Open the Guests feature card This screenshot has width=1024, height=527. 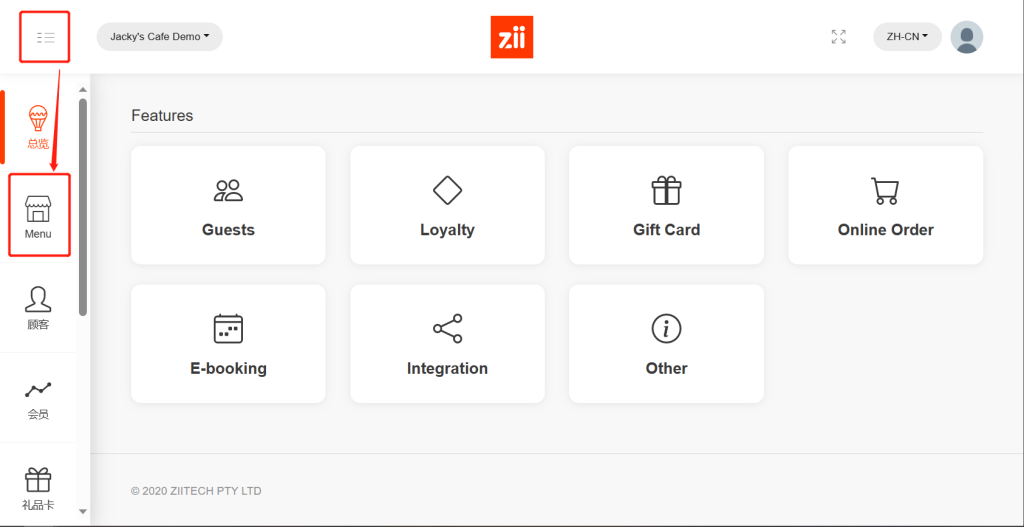[x=229, y=205]
